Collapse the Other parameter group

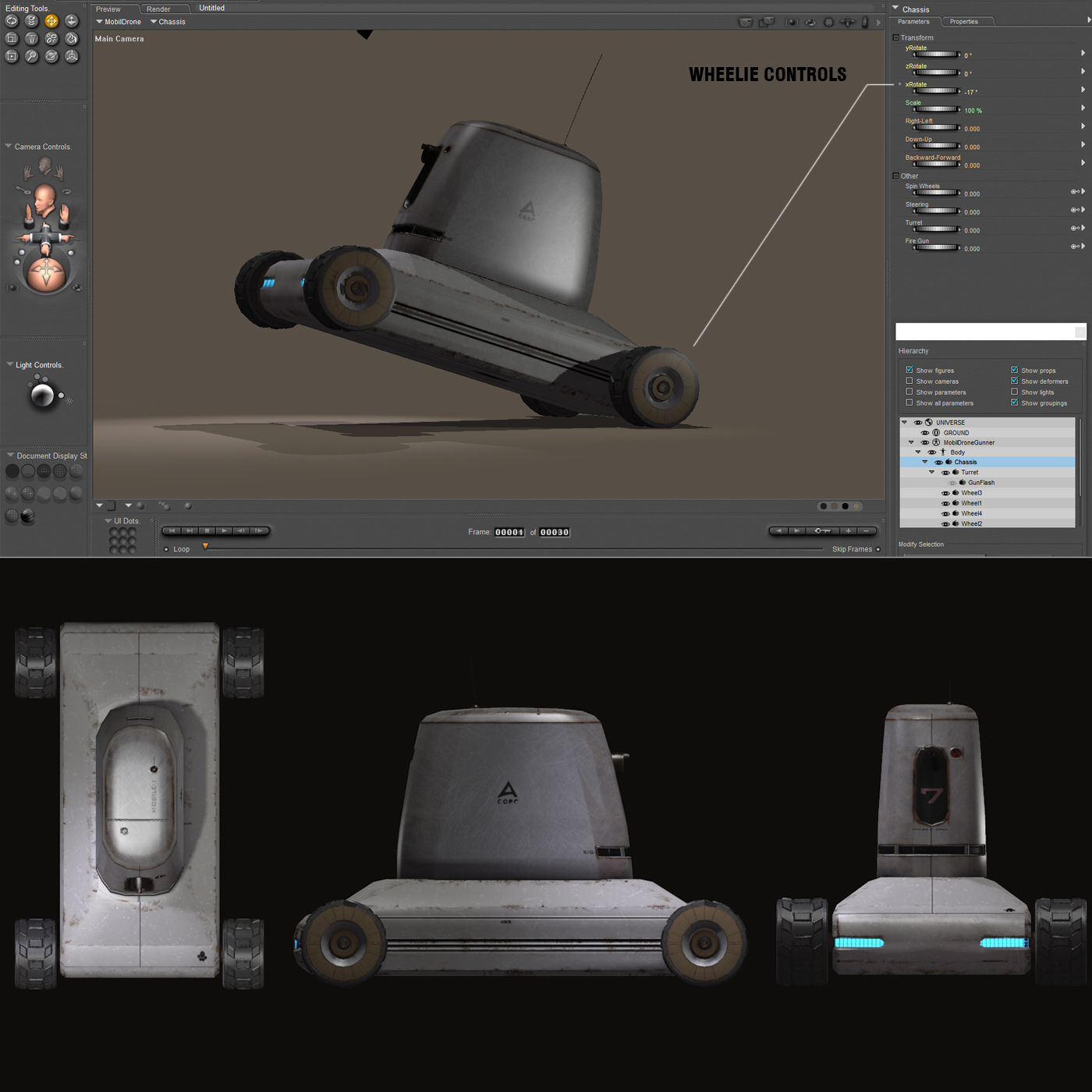coord(896,175)
